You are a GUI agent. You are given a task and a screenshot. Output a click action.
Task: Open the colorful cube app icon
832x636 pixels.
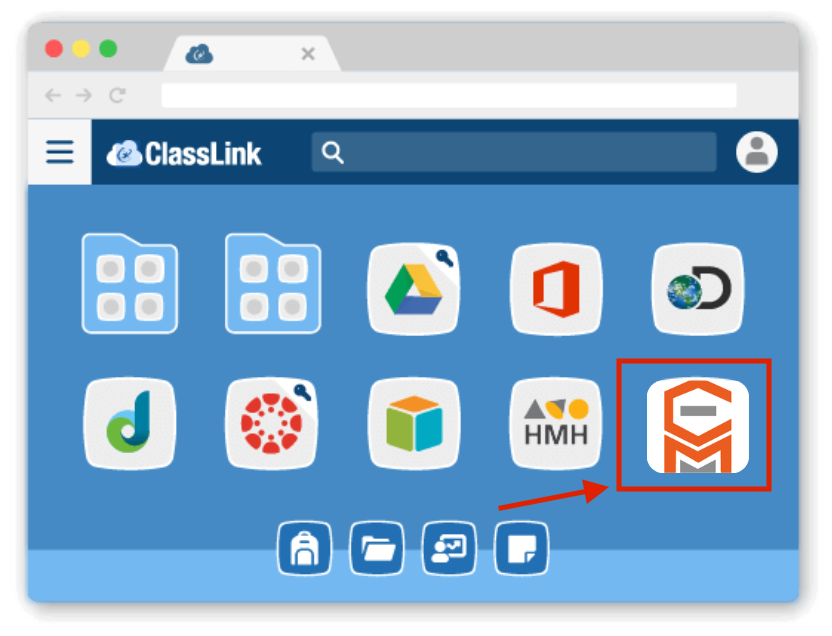(x=413, y=424)
